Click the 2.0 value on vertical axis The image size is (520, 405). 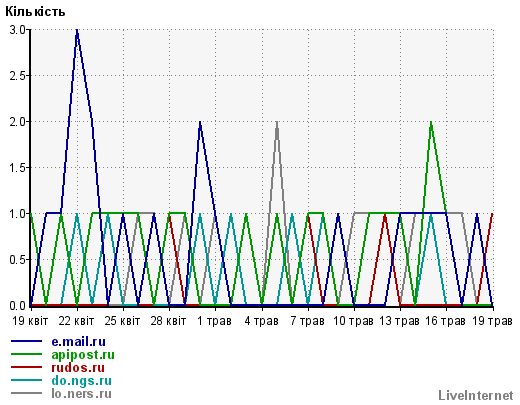click(17, 122)
